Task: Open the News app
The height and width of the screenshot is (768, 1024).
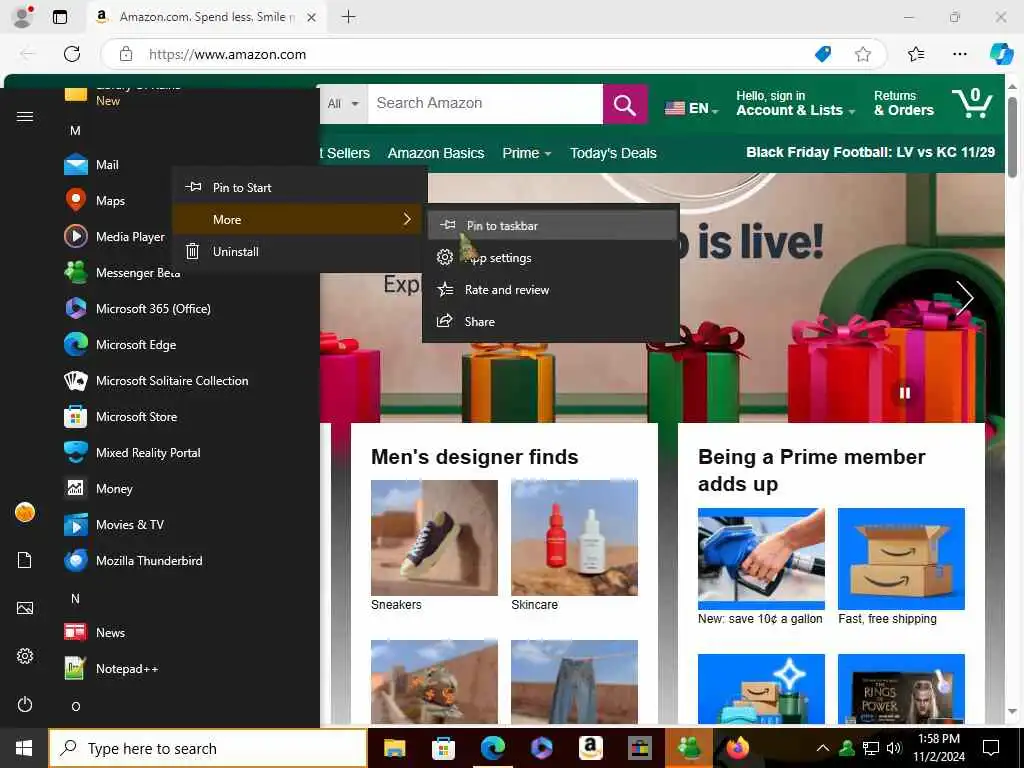Action: (x=95, y=632)
